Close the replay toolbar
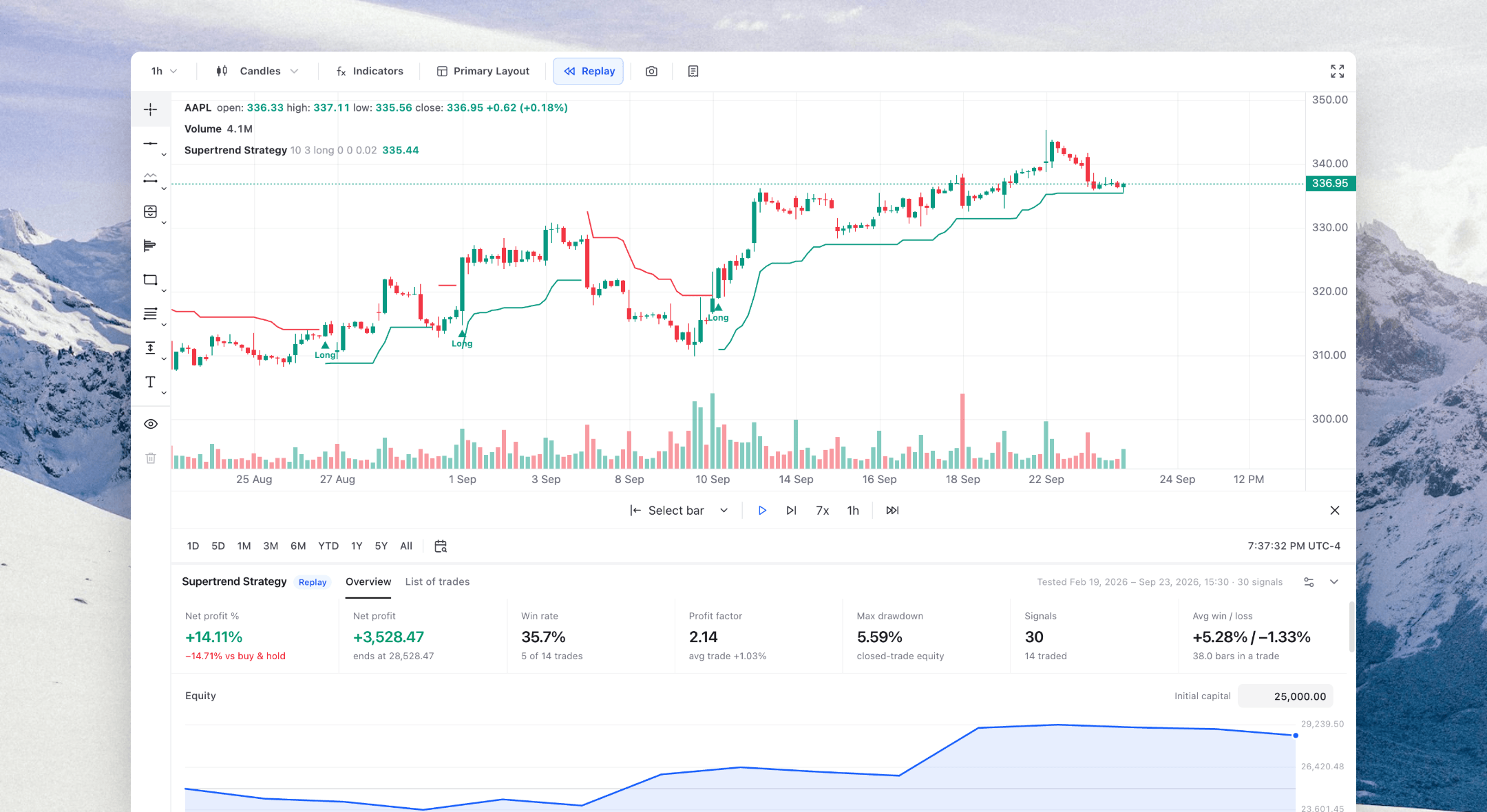This screenshot has height=812, width=1487. click(x=1335, y=510)
